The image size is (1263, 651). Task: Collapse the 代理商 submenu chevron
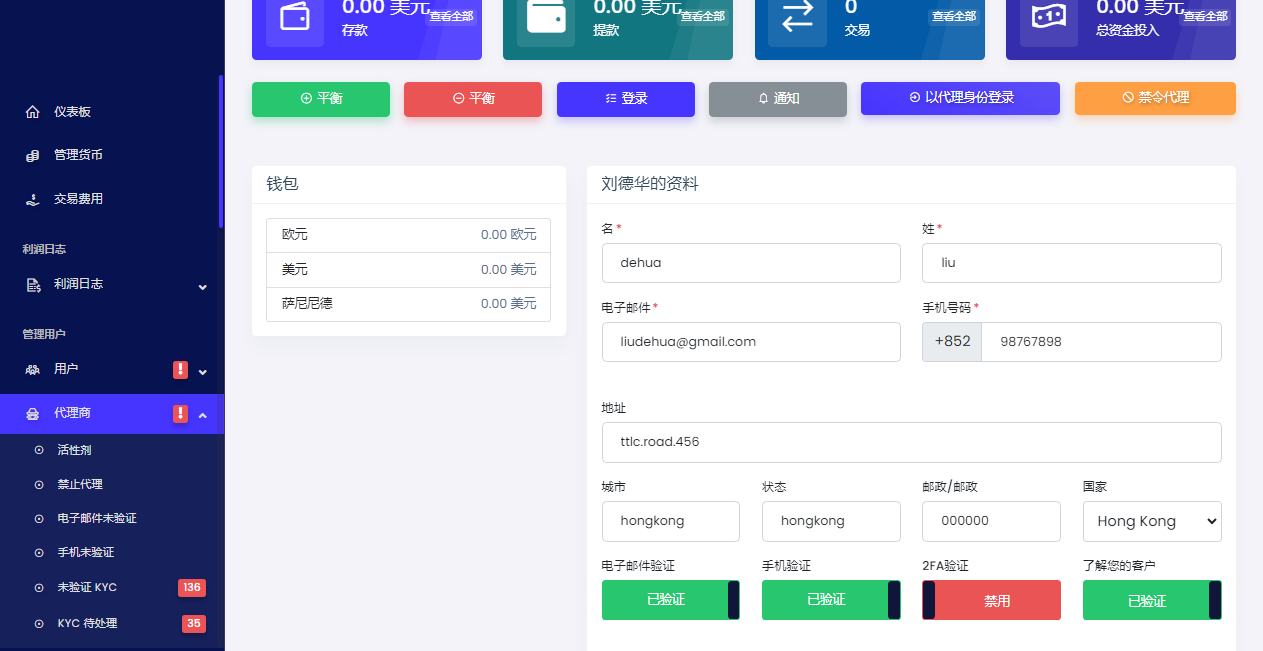(x=203, y=415)
